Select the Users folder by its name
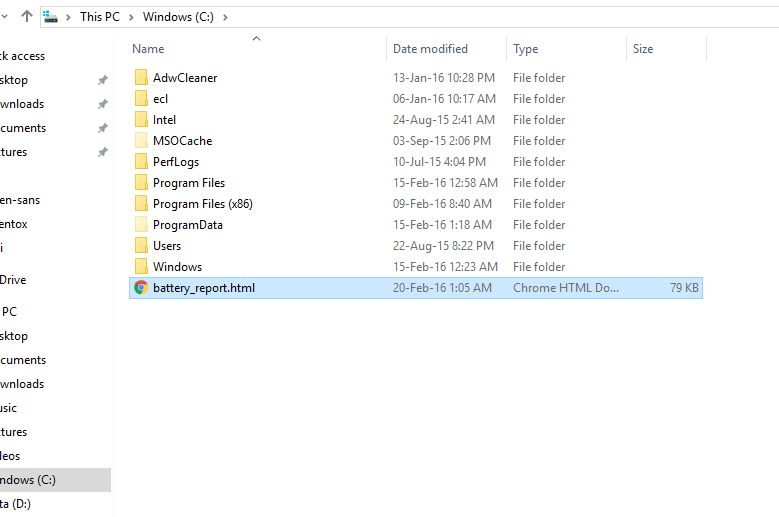Image resolution: width=779 pixels, height=517 pixels. click(167, 246)
